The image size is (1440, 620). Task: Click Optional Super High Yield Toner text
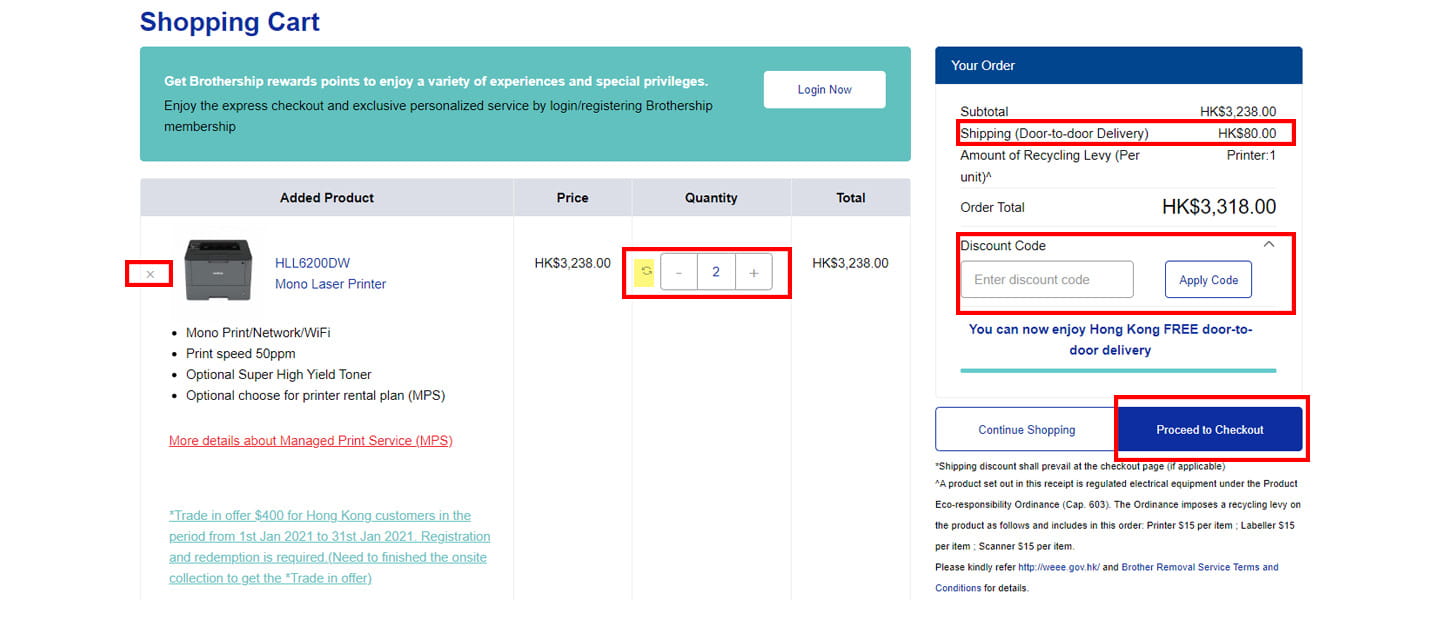[279, 374]
